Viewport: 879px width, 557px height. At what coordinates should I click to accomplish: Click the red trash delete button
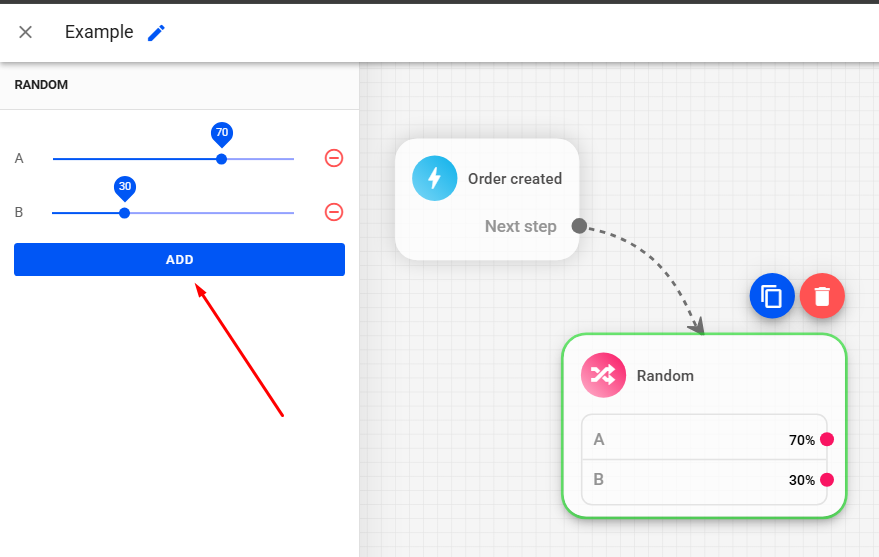click(822, 296)
